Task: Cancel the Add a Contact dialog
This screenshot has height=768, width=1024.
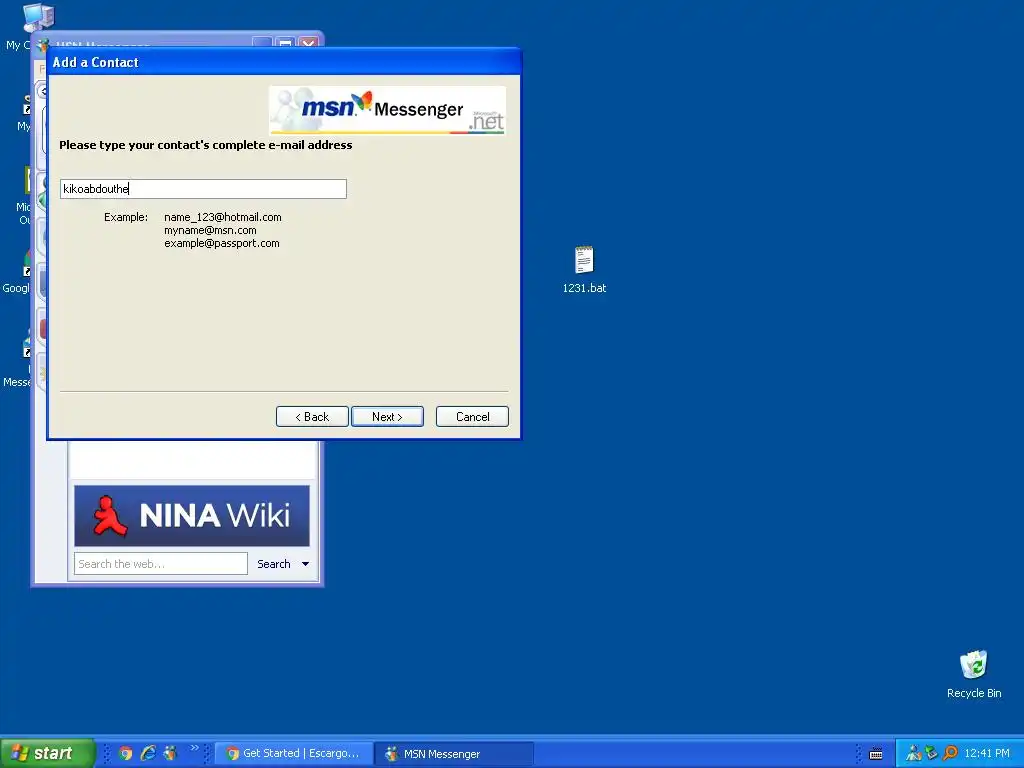Action: [x=472, y=417]
